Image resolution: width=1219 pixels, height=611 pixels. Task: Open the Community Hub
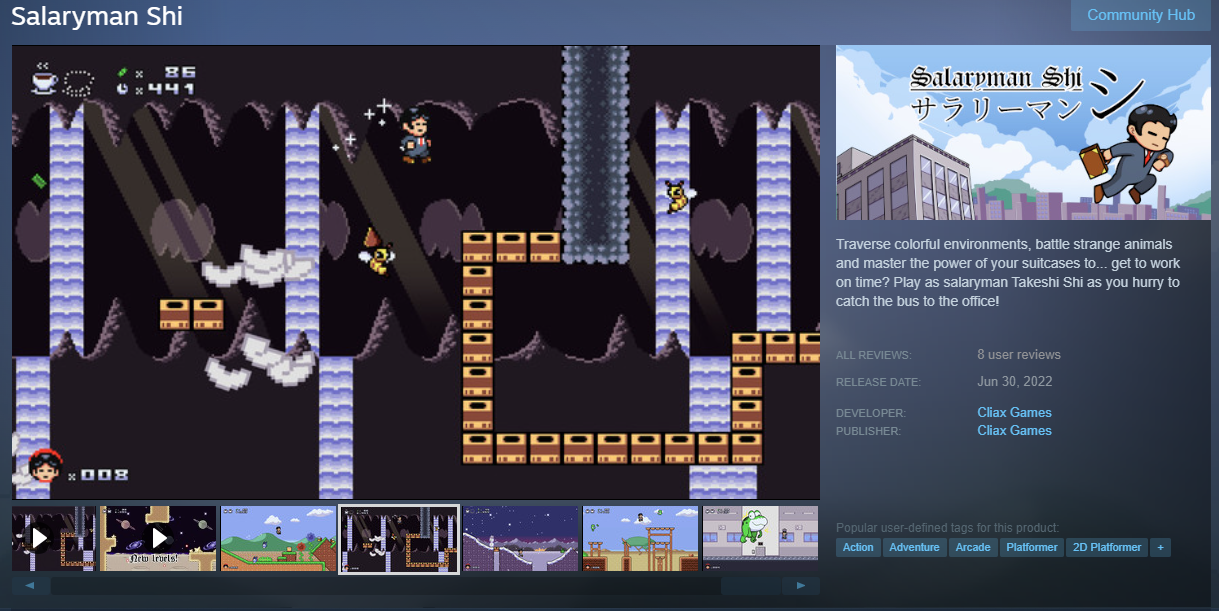[1141, 15]
